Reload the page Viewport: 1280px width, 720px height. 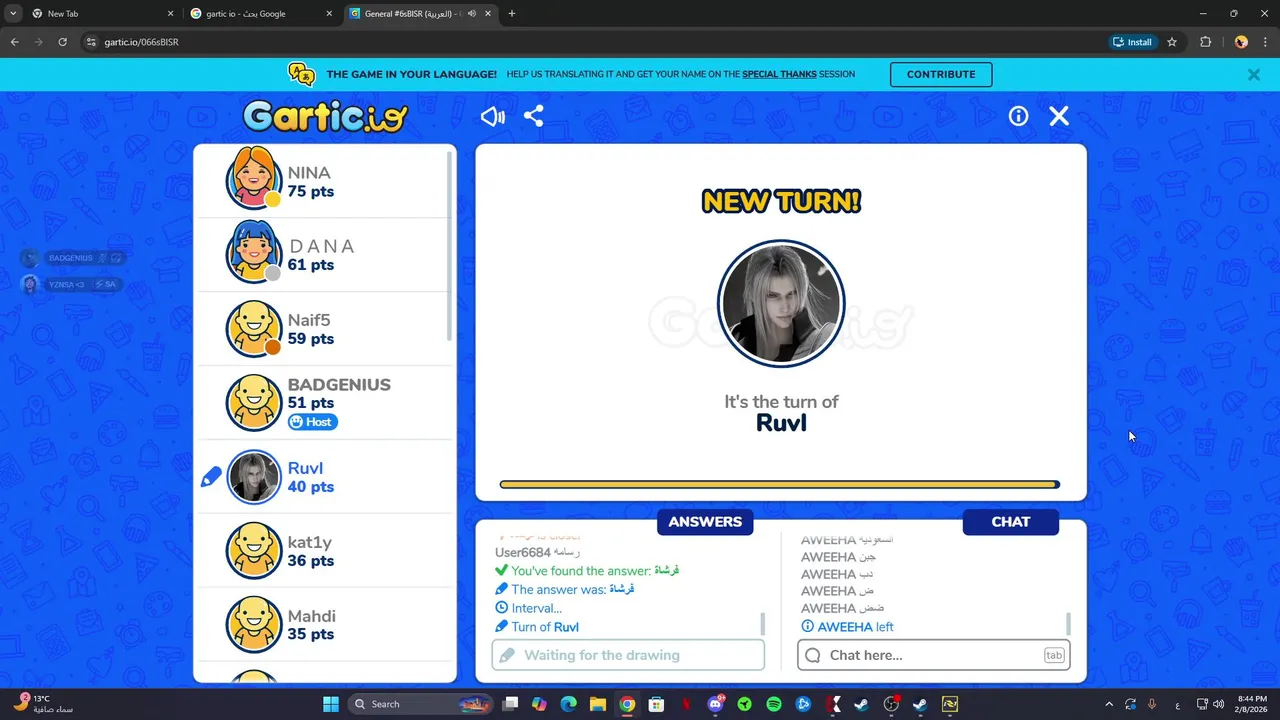(62, 42)
